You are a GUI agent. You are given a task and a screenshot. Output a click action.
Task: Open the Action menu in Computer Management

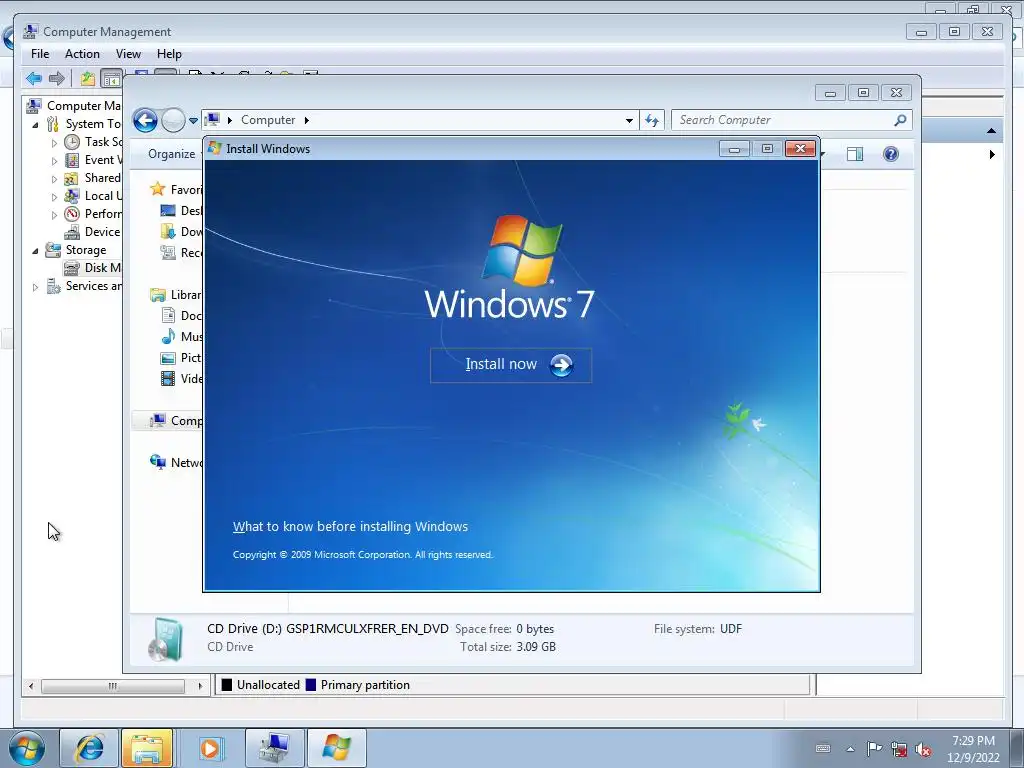coord(82,54)
